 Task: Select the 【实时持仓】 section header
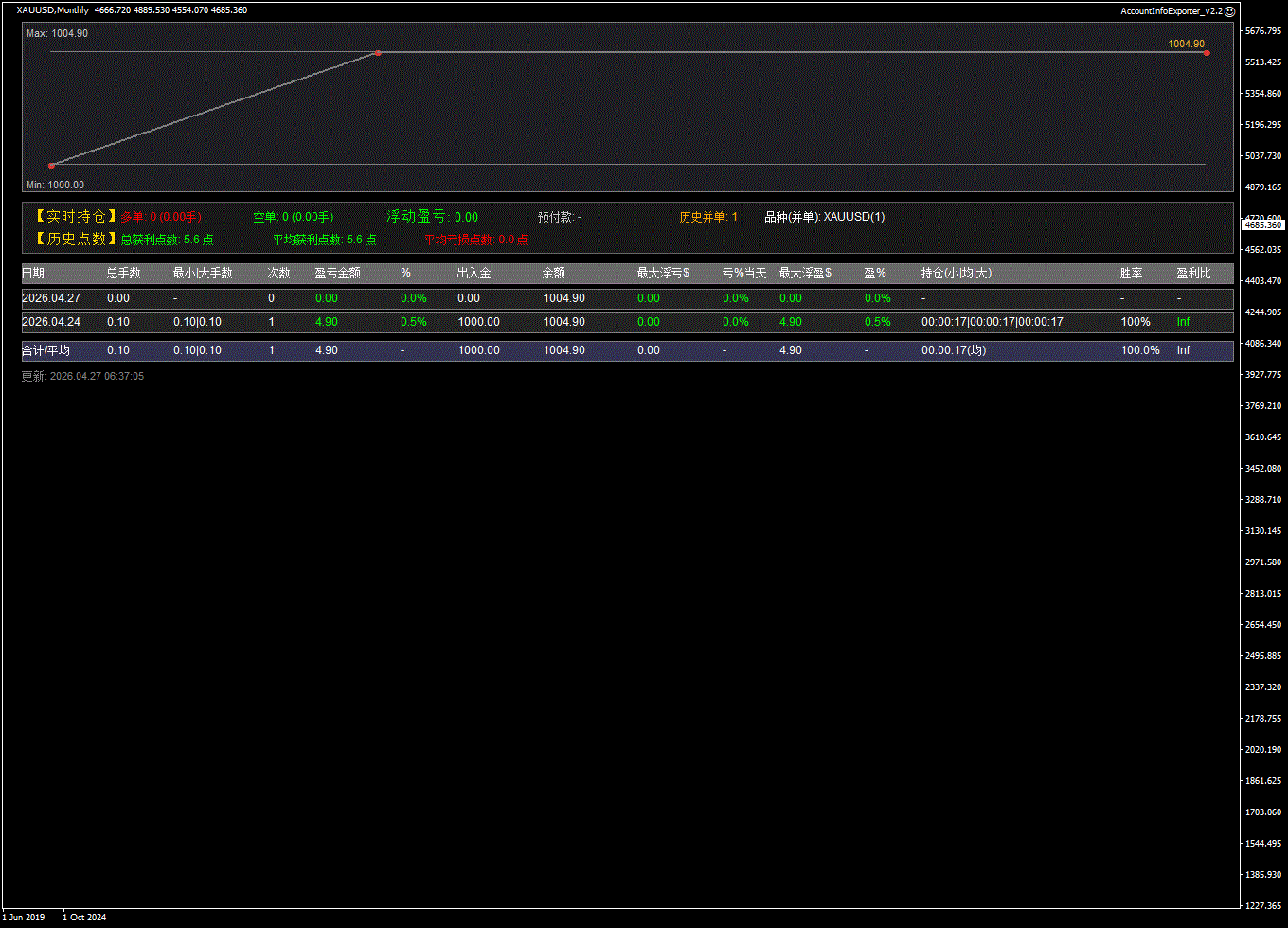[x=74, y=217]
